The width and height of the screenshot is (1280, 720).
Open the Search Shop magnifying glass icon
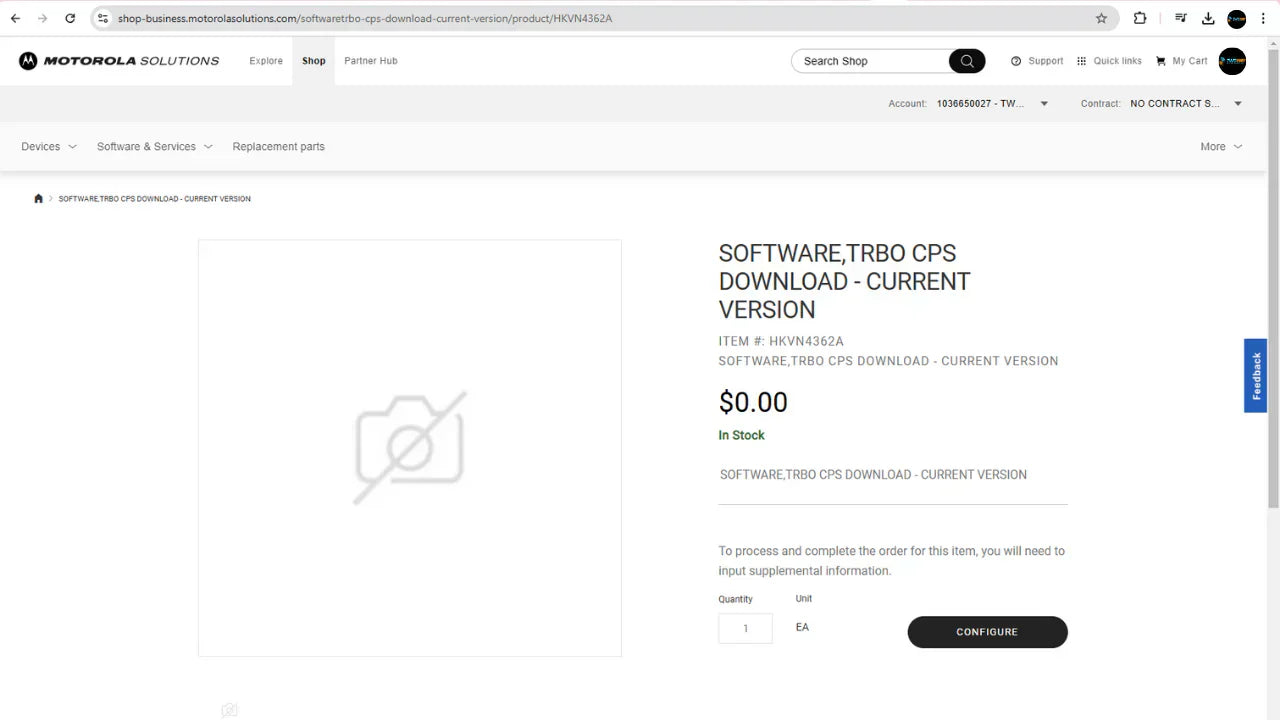[966, 61]
